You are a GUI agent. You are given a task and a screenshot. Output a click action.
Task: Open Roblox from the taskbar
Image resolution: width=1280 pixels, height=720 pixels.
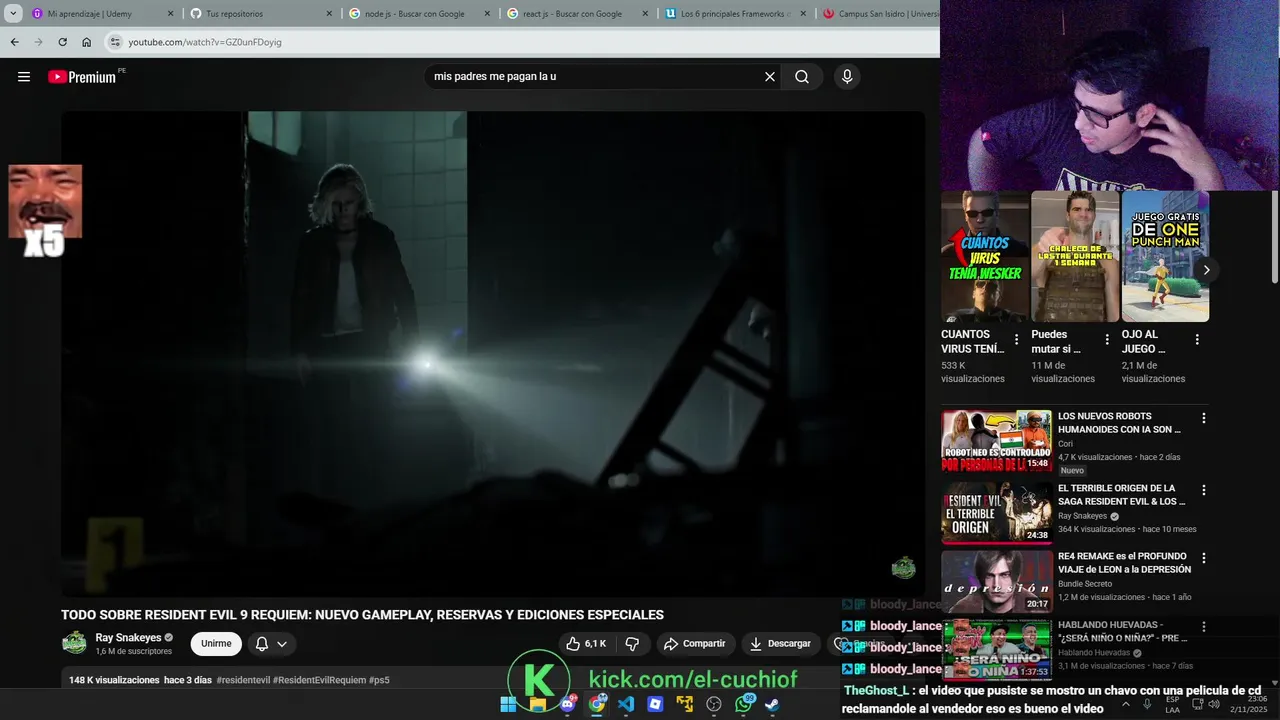point(655,704)
